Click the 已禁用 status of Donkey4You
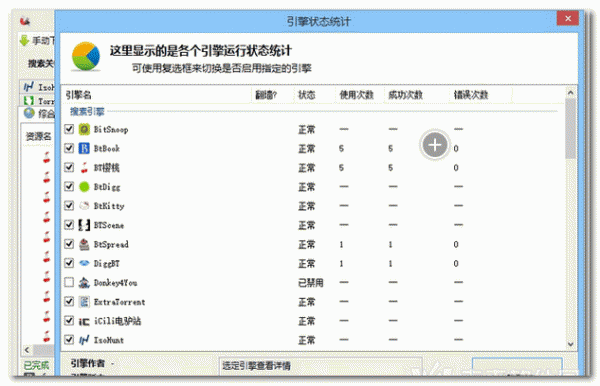 pos(311,283)
